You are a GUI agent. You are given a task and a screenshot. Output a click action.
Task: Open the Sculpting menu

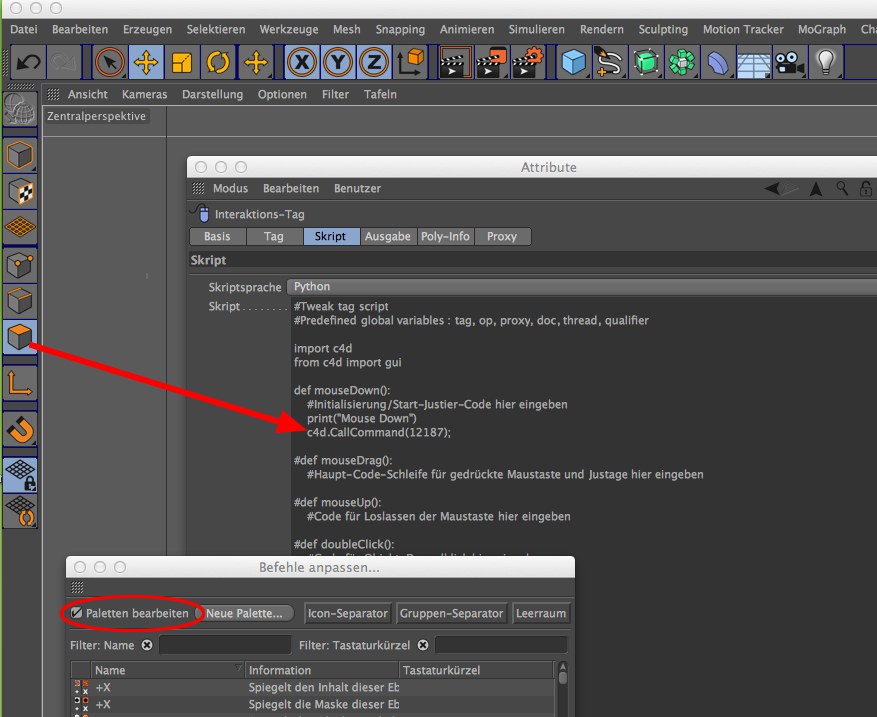[x=662, y=29]
